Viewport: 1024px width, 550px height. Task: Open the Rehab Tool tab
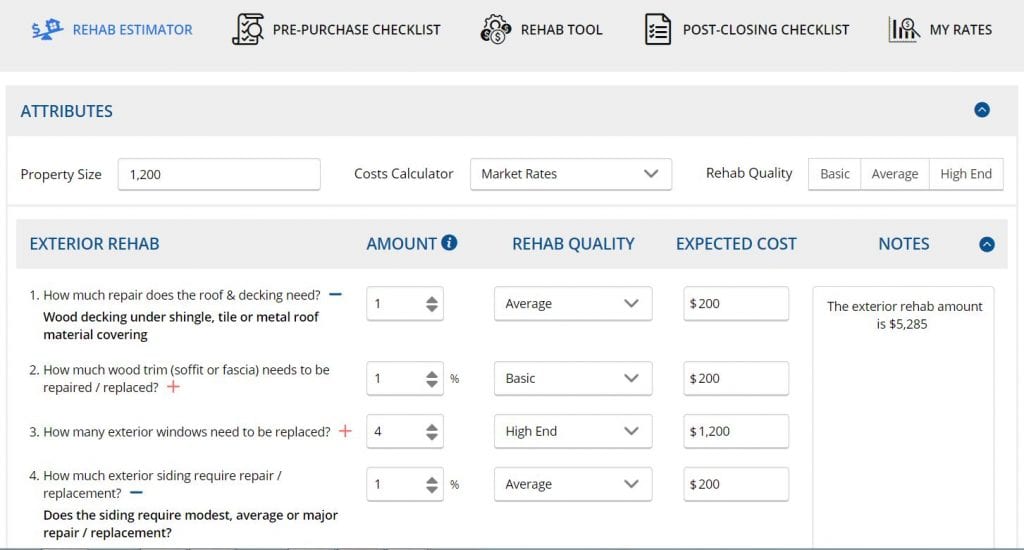561,30
